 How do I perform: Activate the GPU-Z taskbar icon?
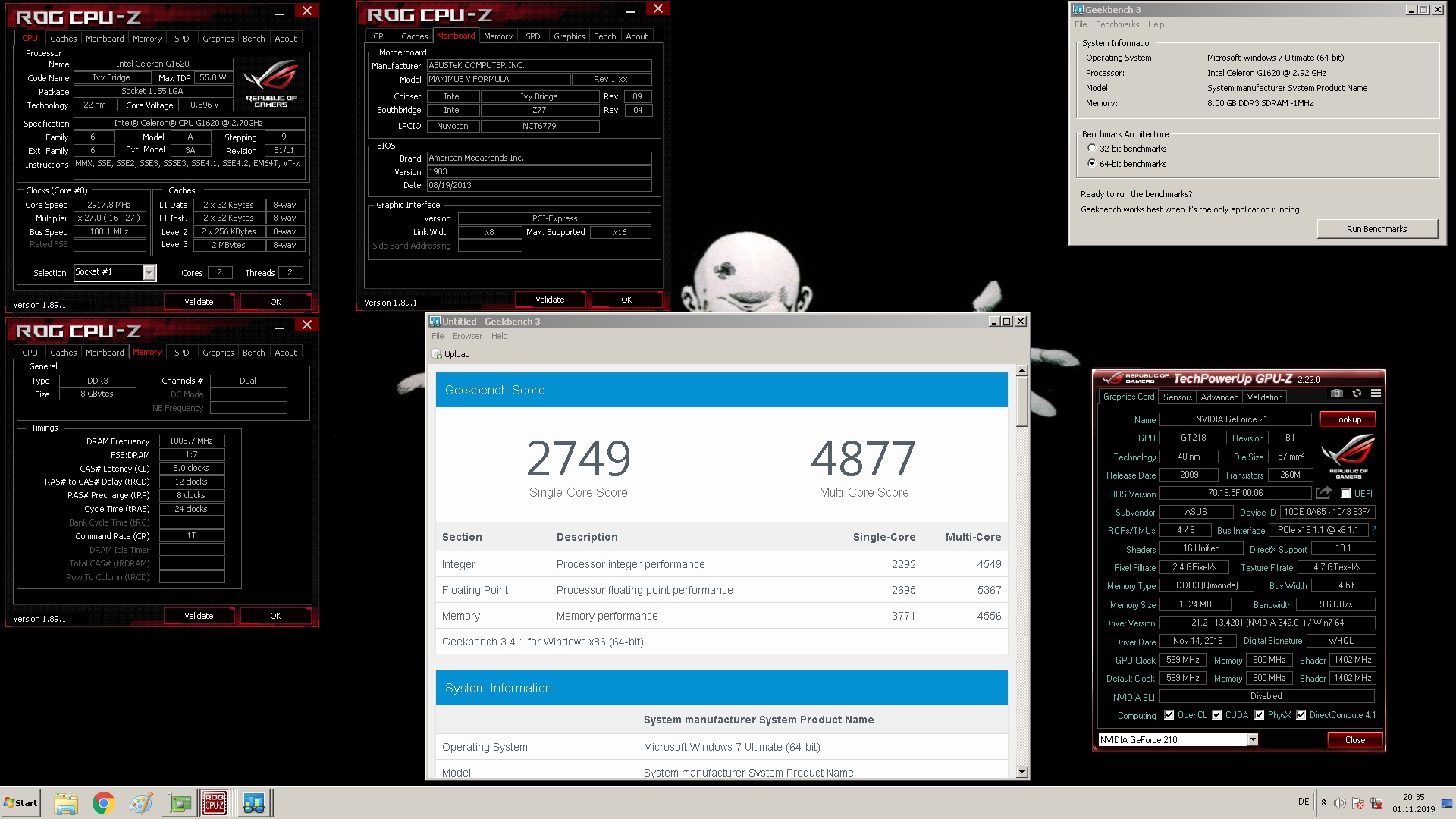[x=180, y=803]
